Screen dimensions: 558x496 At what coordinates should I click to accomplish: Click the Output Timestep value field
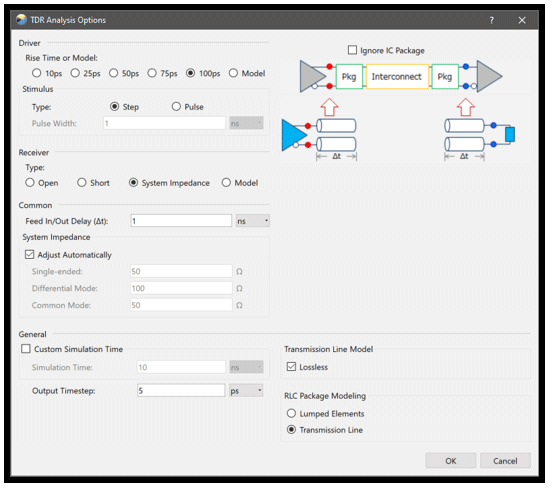(181, 391)
